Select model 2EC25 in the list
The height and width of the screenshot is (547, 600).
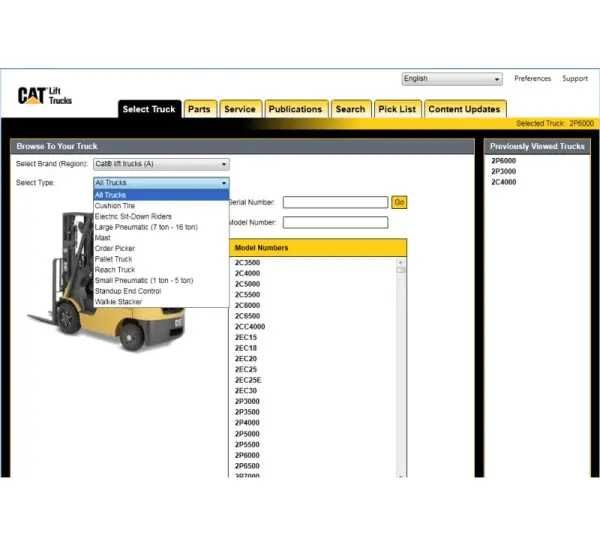(x=246, y=369)
